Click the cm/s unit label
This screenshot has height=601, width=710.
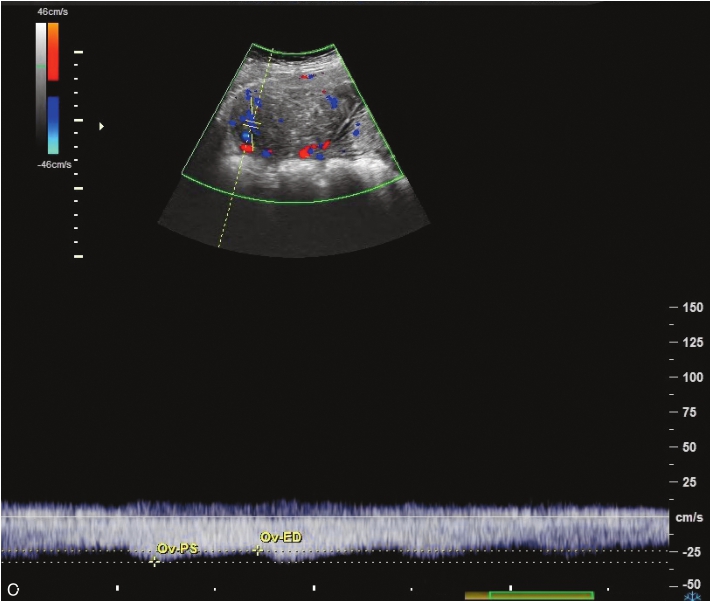689,517
